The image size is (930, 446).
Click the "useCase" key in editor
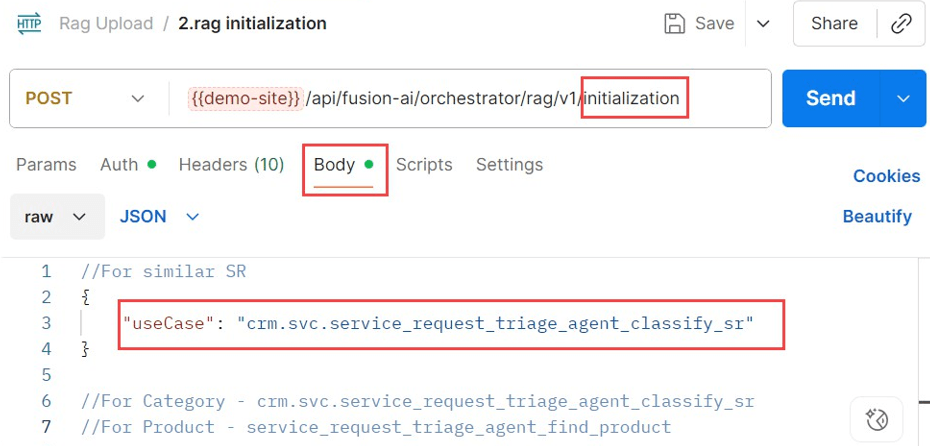(167, 324)
